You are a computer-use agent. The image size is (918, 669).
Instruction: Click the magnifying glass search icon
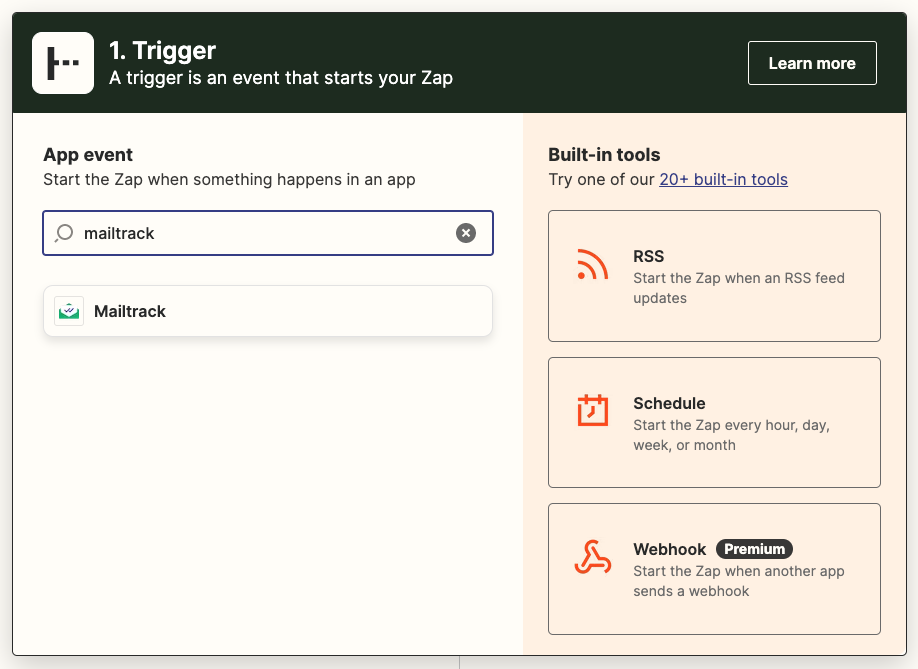click(x=64, y=233)
